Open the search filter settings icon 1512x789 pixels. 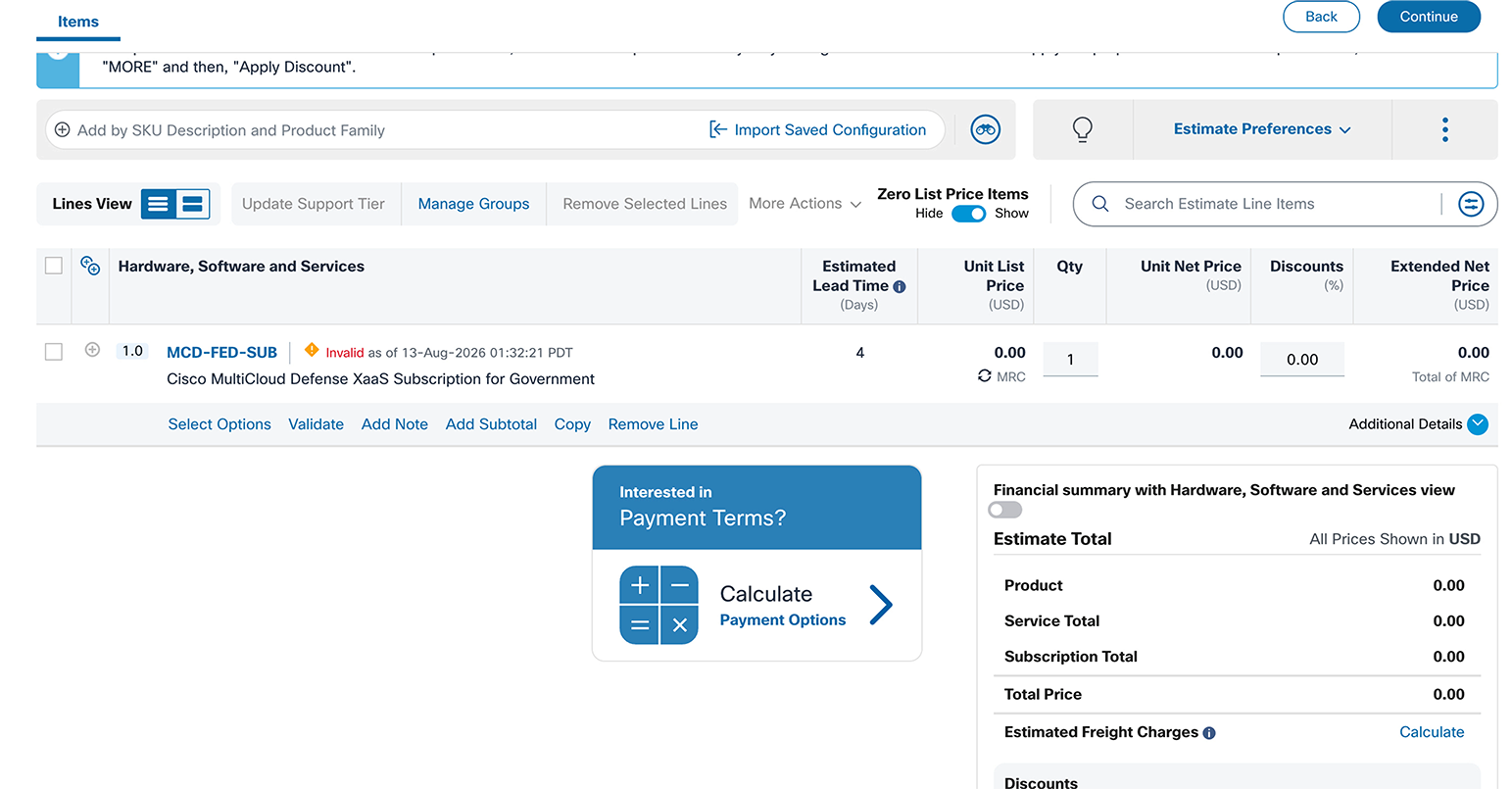(x=1471, y=204)
